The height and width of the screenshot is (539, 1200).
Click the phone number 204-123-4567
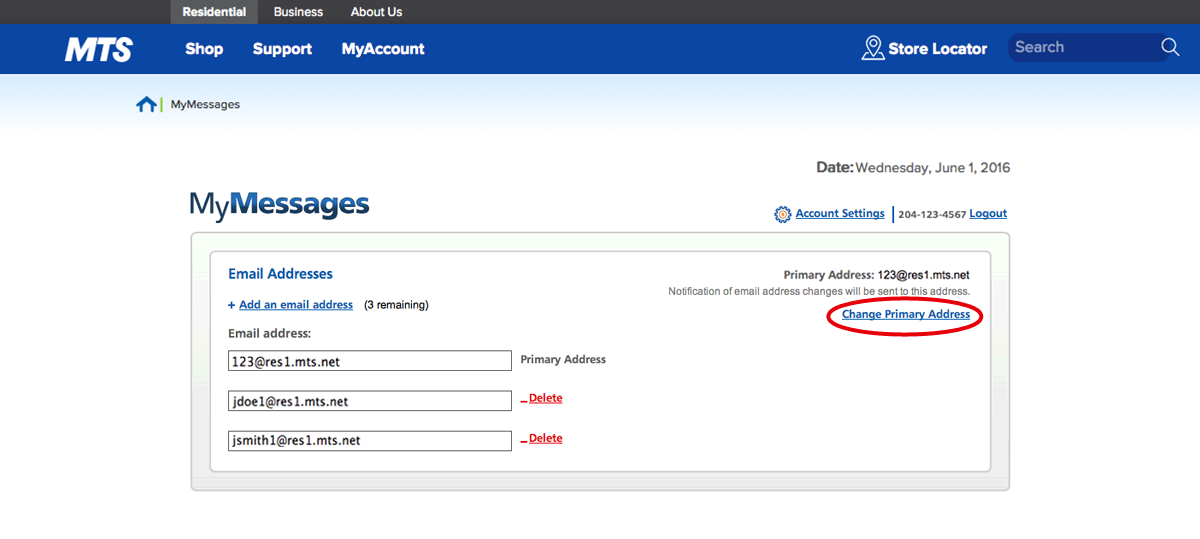pyautogui.click(x=931, y=214)
